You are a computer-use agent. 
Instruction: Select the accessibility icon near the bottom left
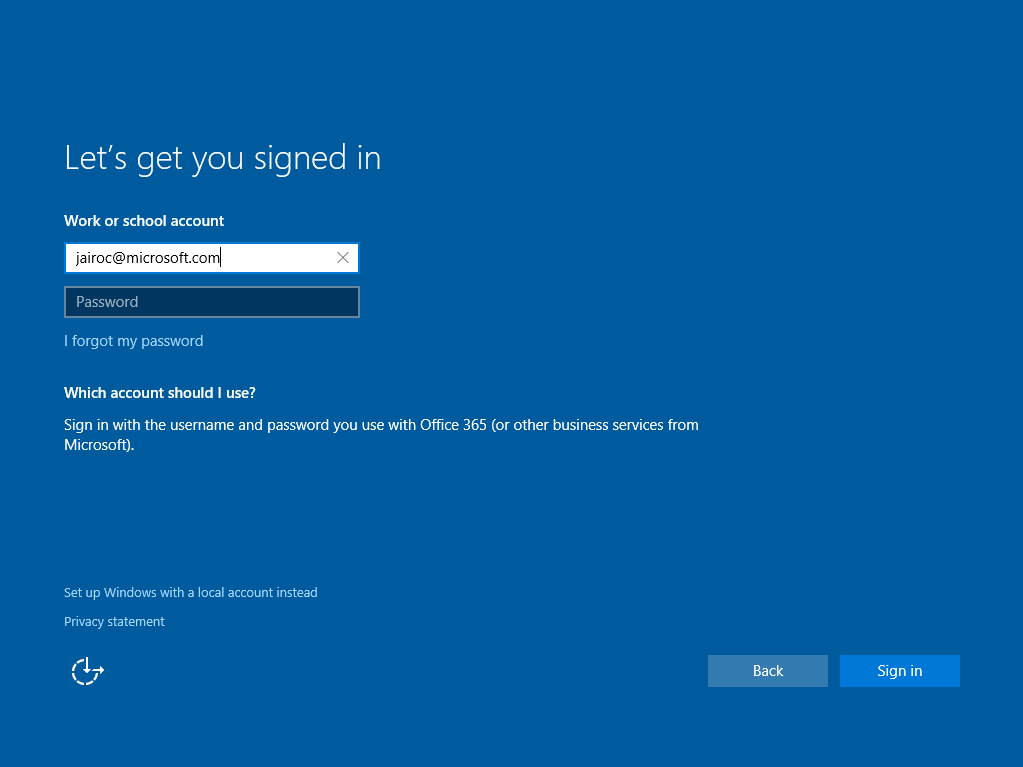point(87,670)
